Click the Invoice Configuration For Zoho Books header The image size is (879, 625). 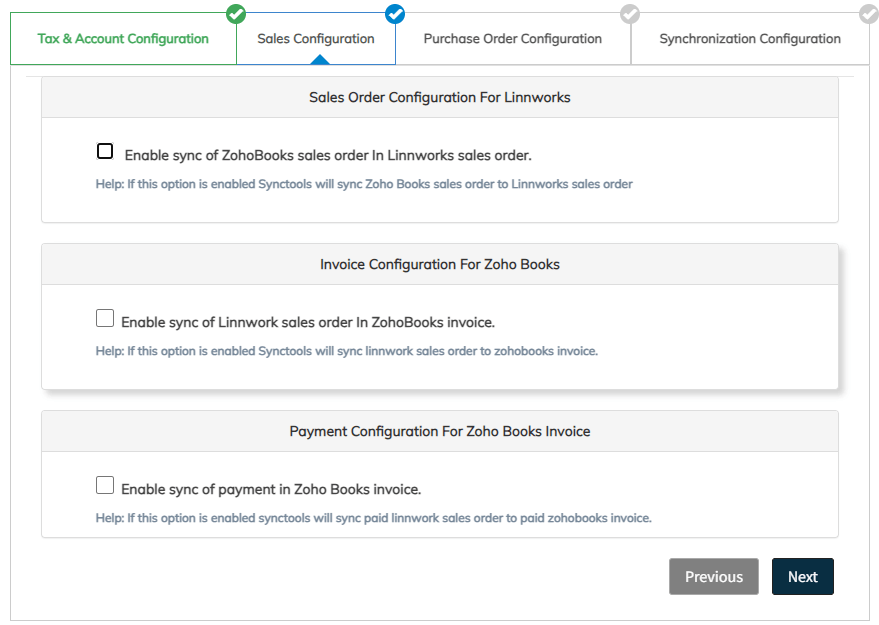(440, 265)
